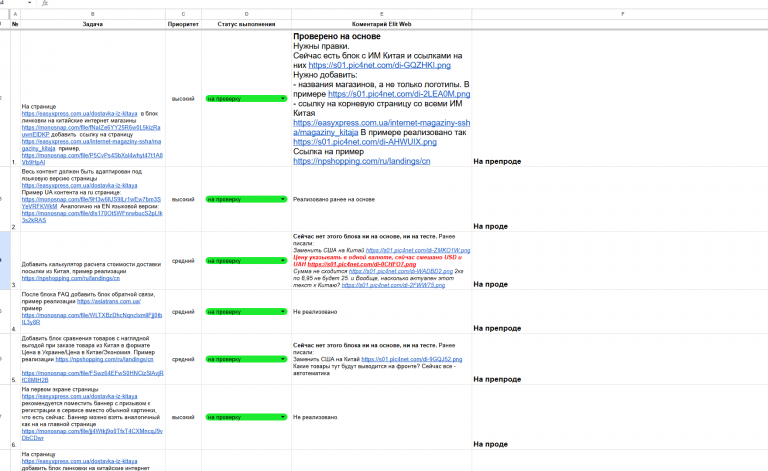Click 'Не реализовано.' comment in task 6 row
Image resolution: width=768 pixels, height=471 pixels.
pos(315,417)
